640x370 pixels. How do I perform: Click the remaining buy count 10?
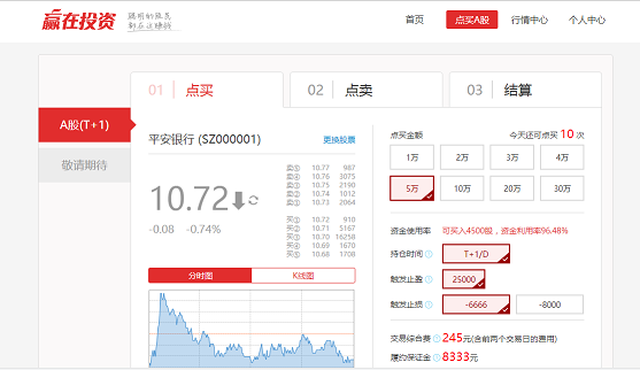coord(567,134)
